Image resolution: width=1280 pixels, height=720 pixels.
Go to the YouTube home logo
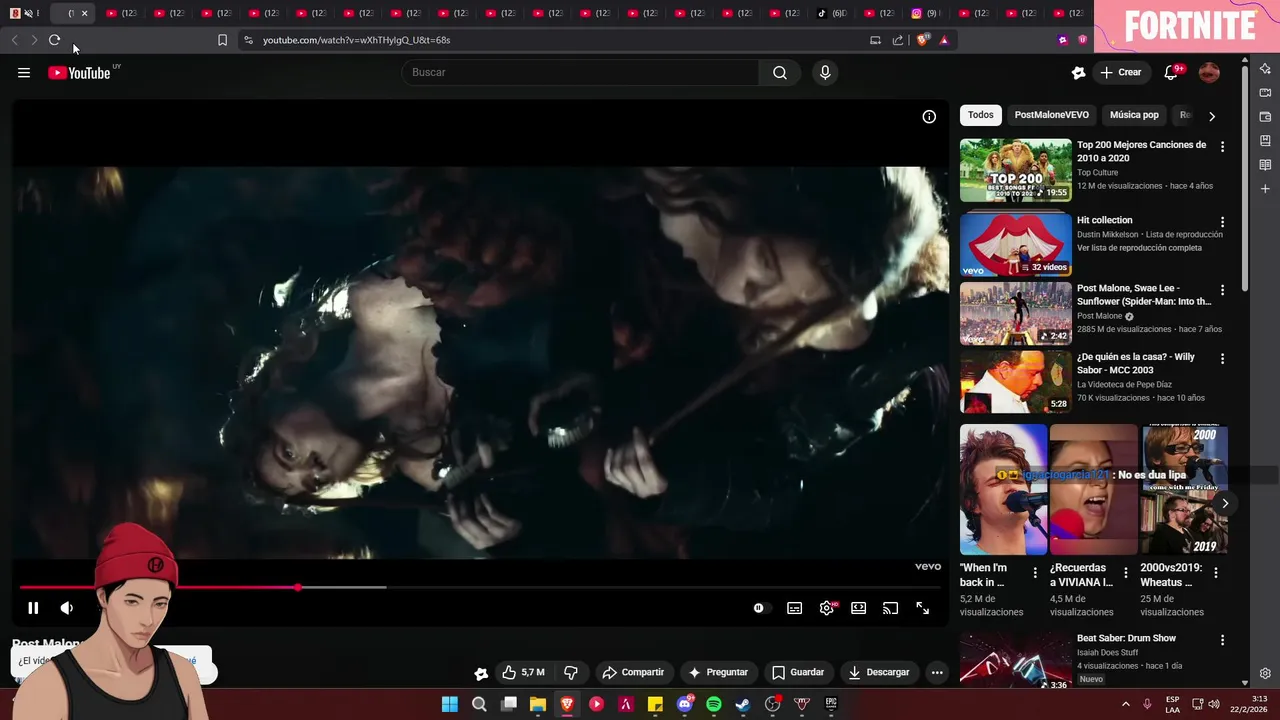(x=80, y=72)
